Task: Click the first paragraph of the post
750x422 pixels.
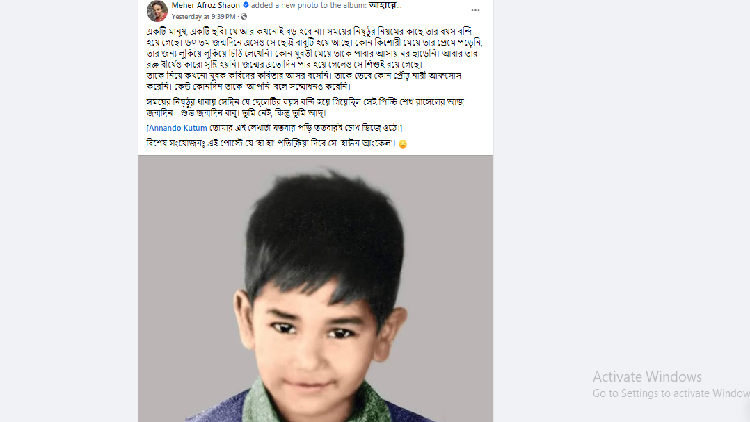Action: (314, 59)
